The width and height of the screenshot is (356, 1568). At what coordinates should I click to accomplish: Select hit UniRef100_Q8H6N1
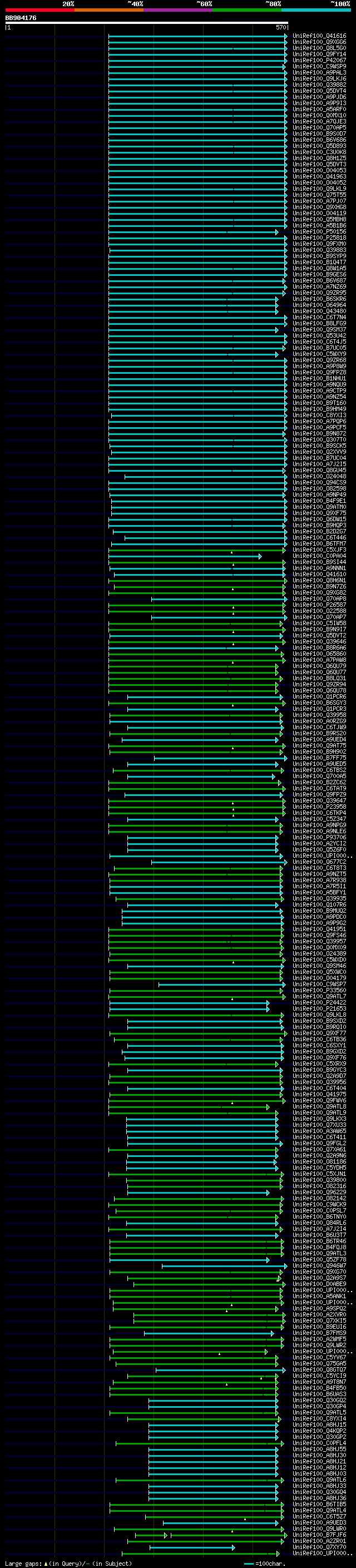(319, 581)
